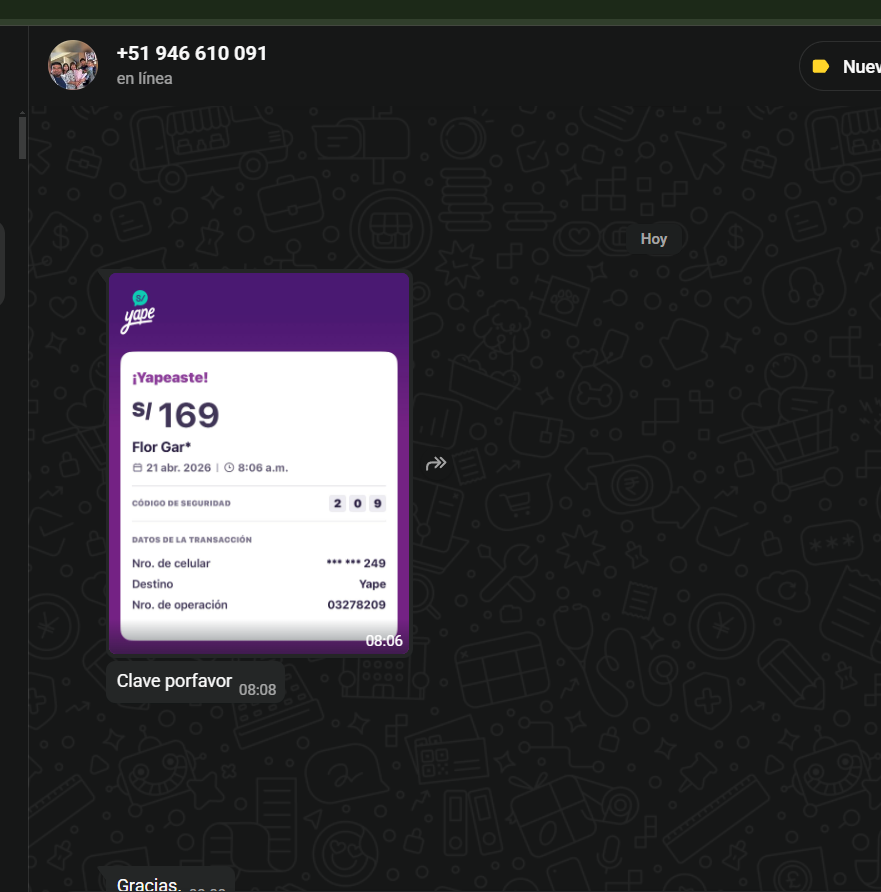This screenshot has width=881, height=892.
Task: Click the chat scrollbar handle on the left
Action: (22, 137)
